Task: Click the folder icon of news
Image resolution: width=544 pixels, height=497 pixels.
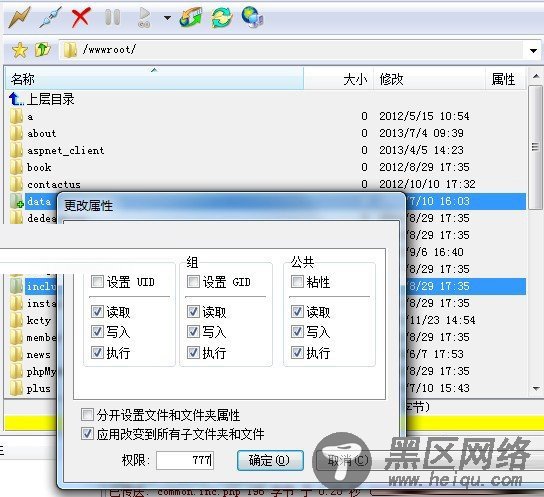Action: point(16,354)
